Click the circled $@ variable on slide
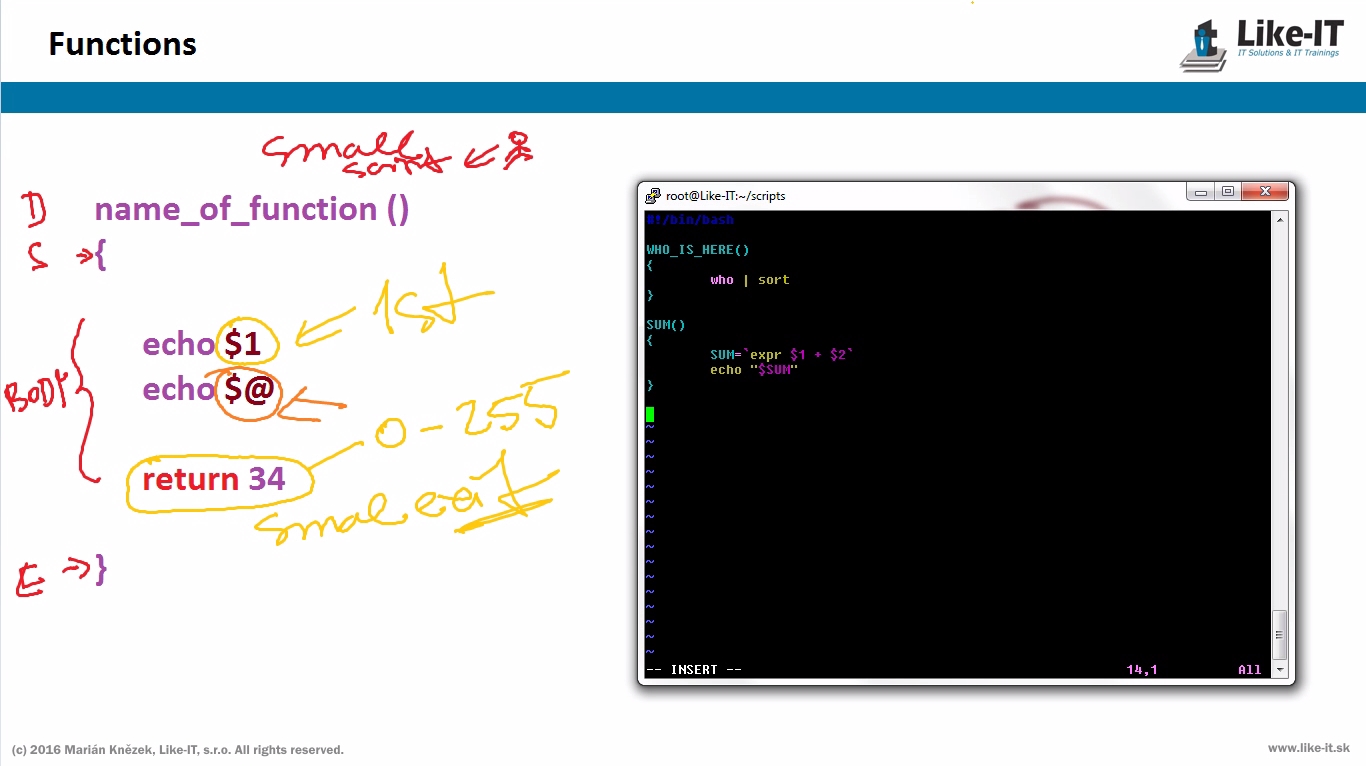Viewport: 1366px width, 766px height. 249,389
